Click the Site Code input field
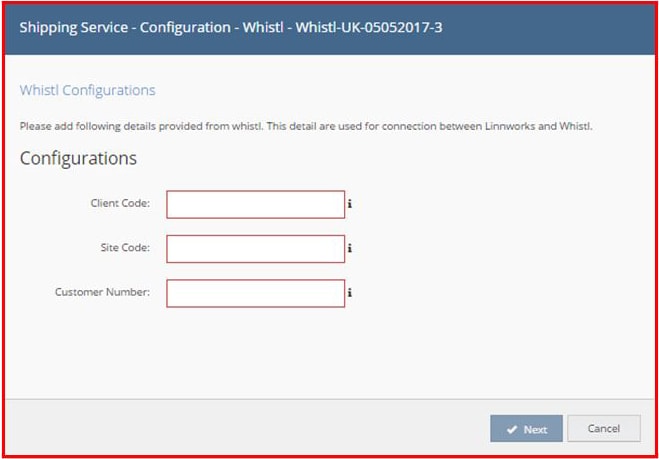The width and height of the screenshot is (659, 459). pyautogui.click(x=256, y=249)
